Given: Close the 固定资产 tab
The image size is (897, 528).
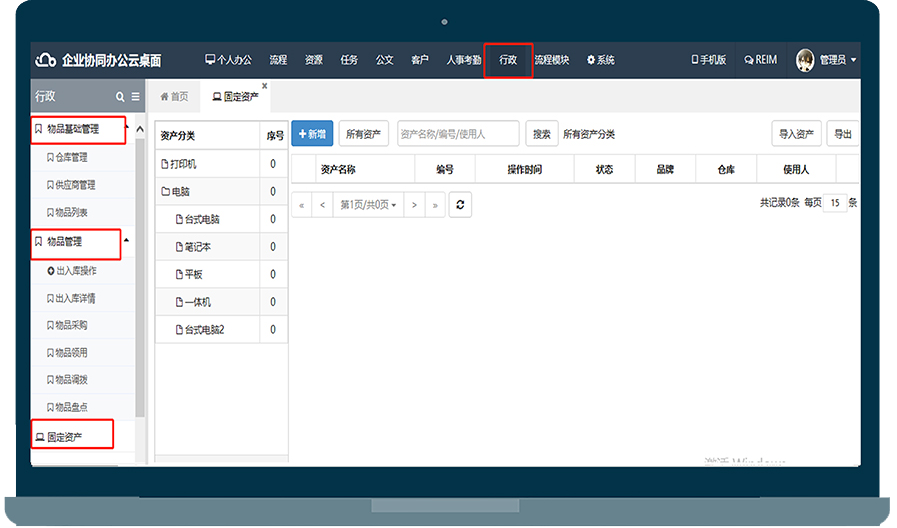Looking at the screenshot, I should click(x=264, y=86).
